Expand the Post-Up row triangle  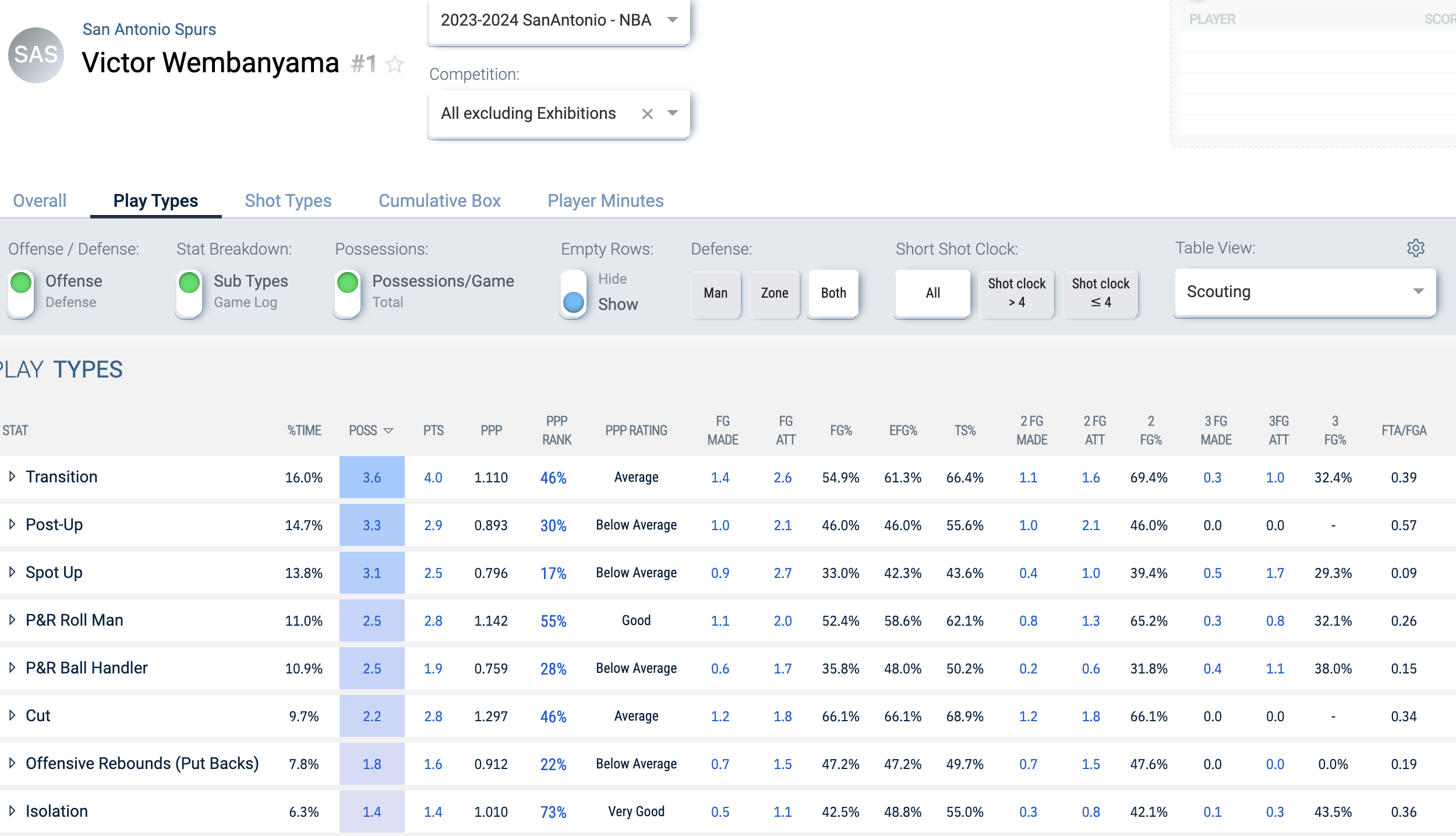pos(12,524)
